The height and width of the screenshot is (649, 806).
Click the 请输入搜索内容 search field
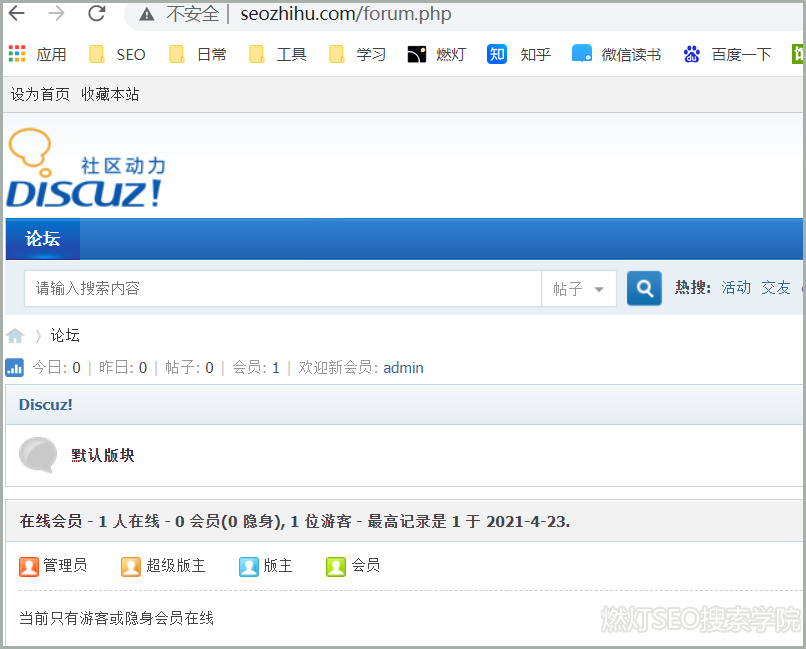[283, 288]
